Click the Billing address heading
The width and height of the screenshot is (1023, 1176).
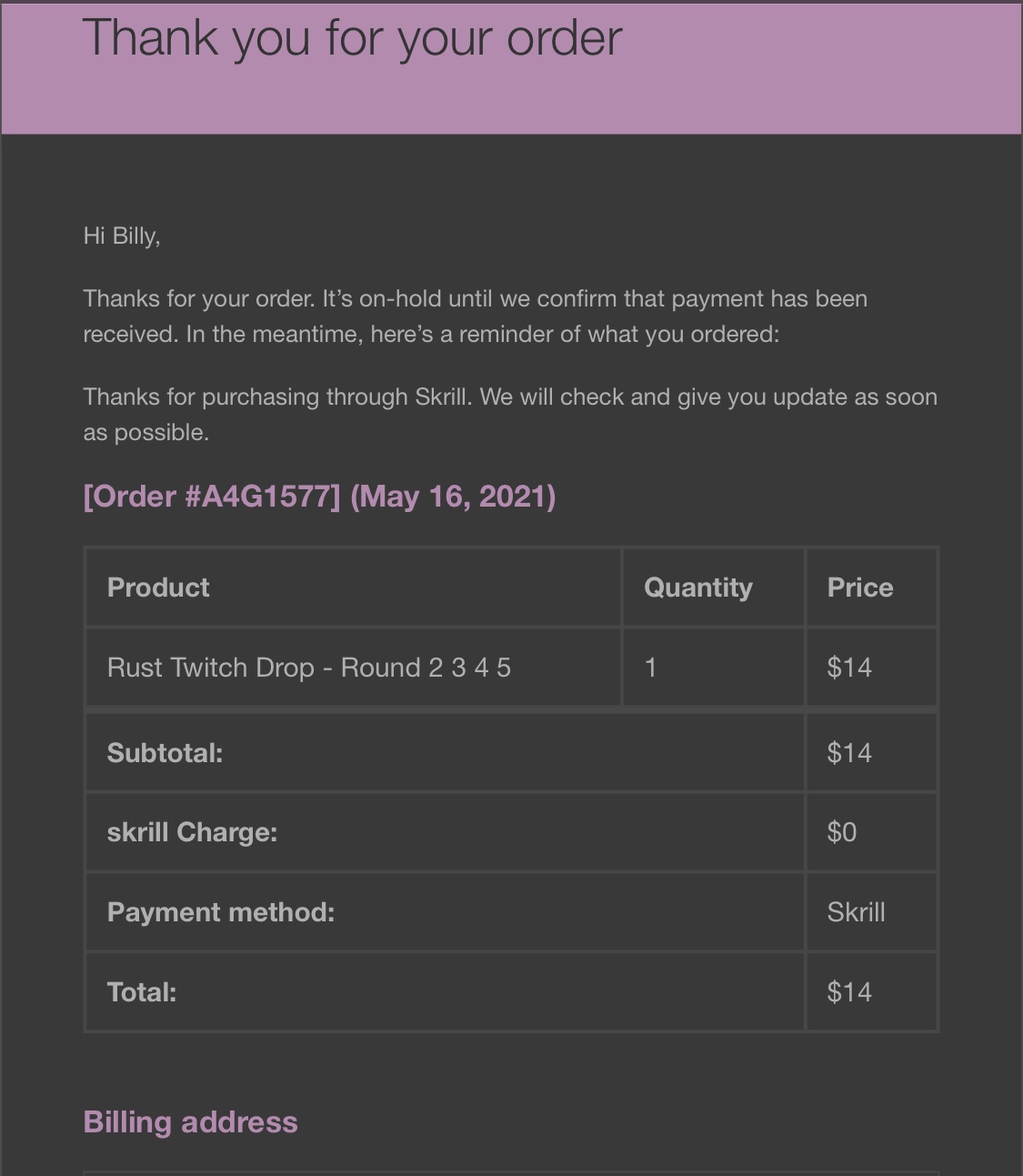(190, 1122)
